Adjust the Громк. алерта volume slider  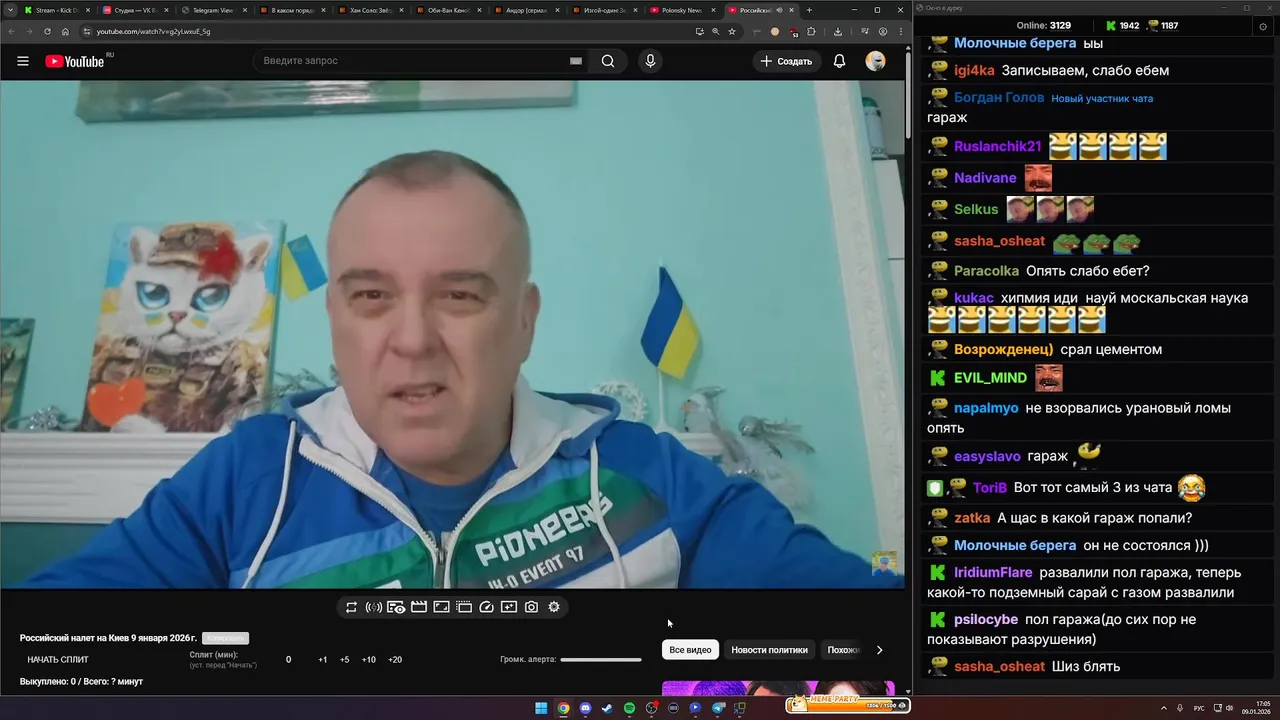pyautogui.click(x=601, y=660)
